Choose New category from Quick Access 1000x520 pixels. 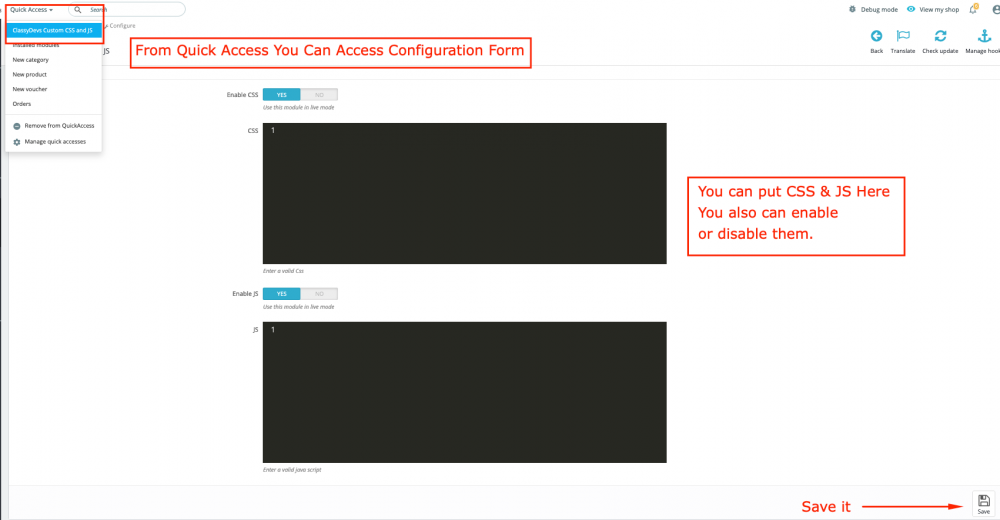(31, 59)
